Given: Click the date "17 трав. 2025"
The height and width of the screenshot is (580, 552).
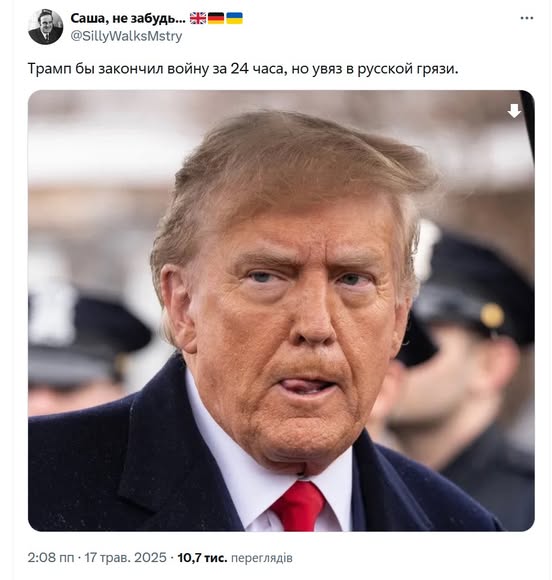Looking at the screenshot, I should pos(125,557).
